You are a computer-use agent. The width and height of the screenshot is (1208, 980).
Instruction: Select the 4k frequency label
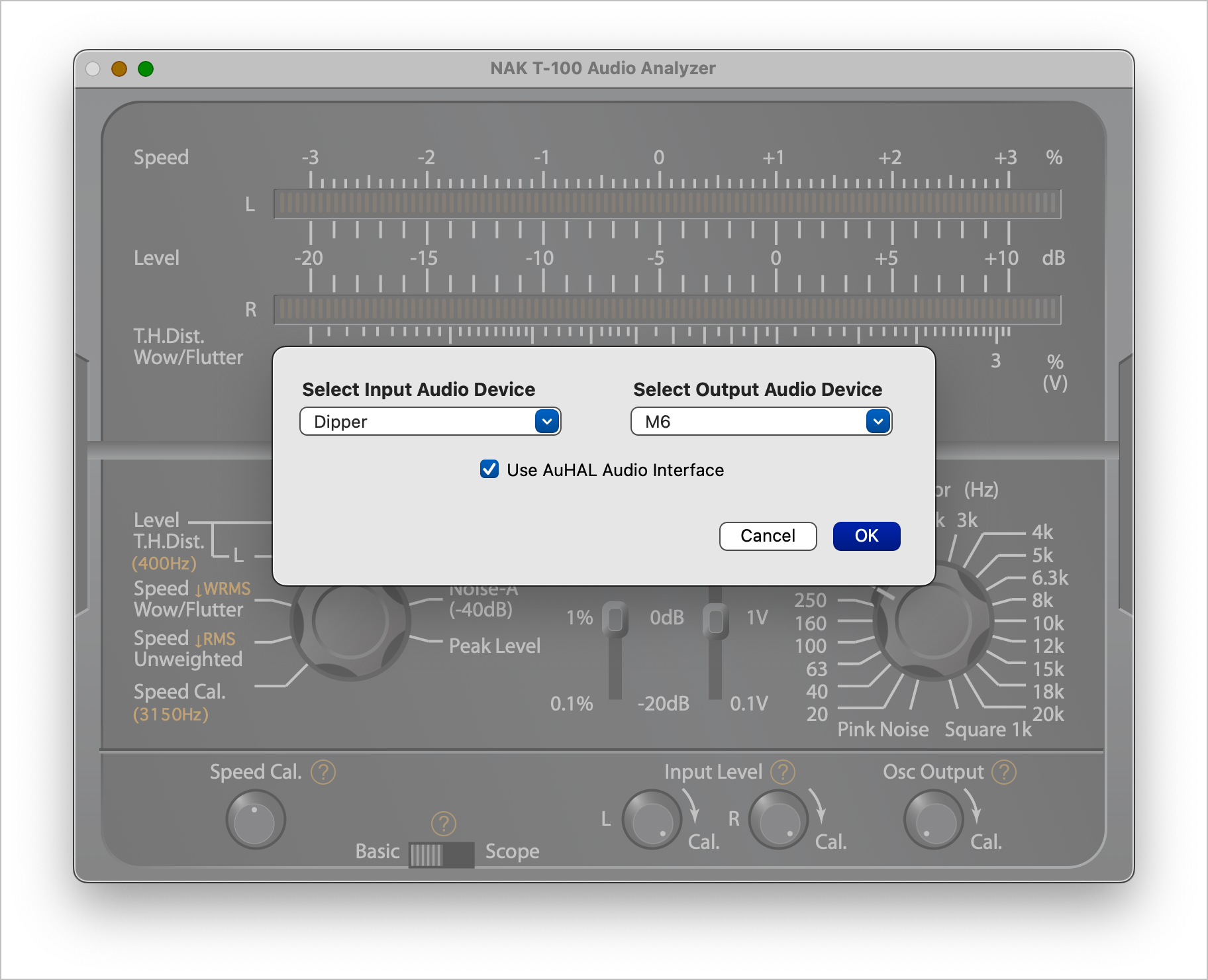coord(1042,532)
